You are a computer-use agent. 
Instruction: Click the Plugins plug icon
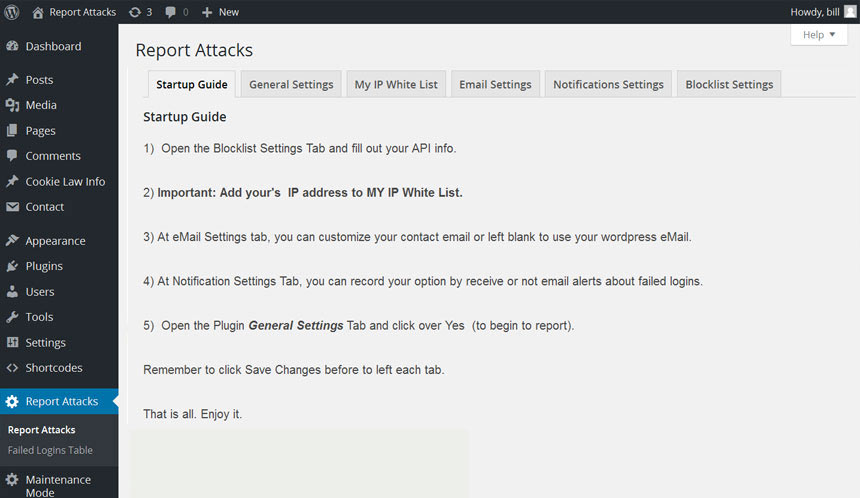pos(12,266)
